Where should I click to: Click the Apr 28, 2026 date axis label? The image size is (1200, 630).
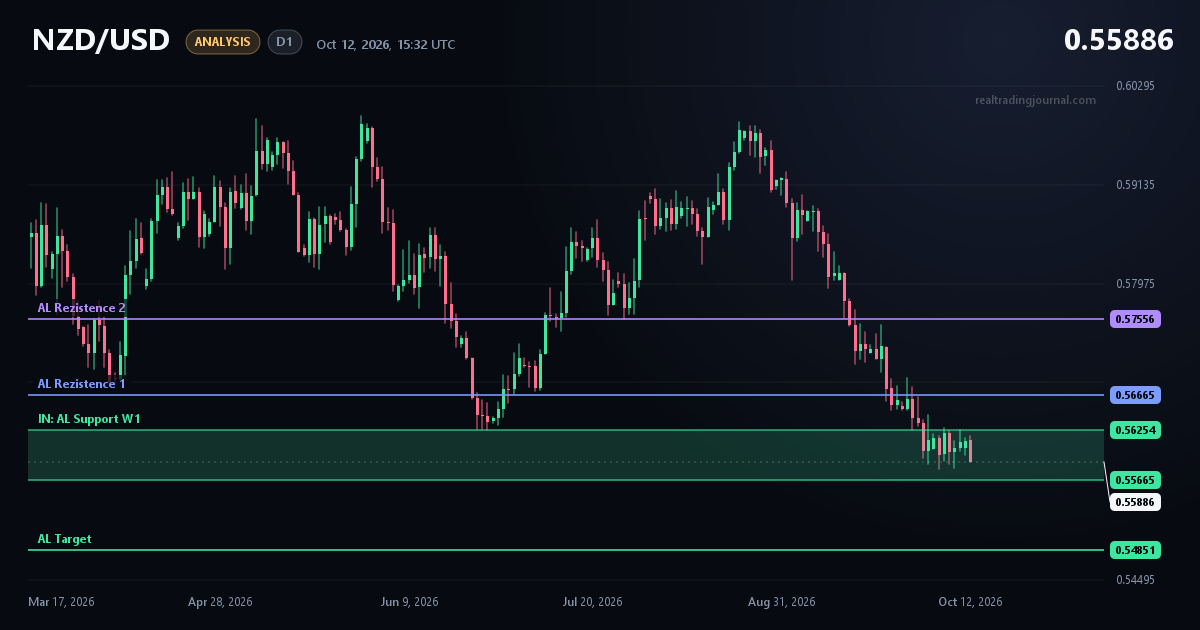pos(220,602)
